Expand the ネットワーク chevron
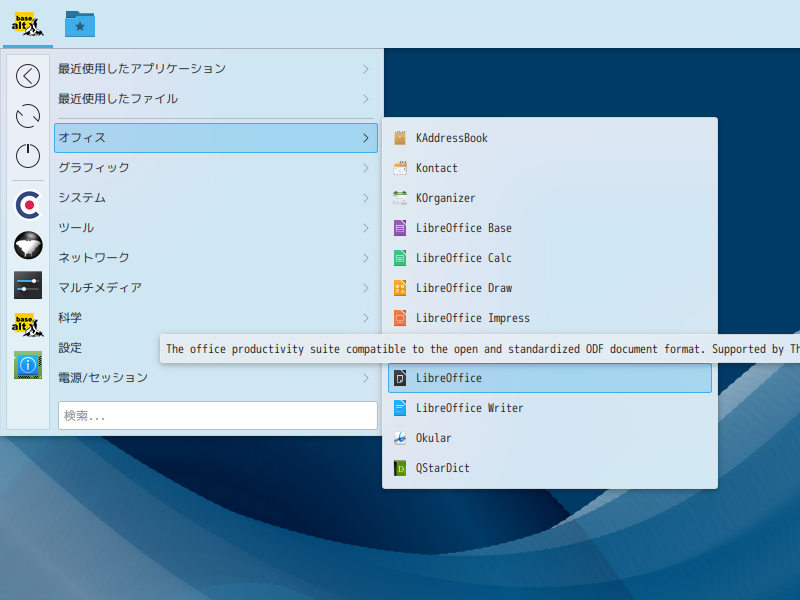This screenshot has width=800, height=600. pos(366,258)
